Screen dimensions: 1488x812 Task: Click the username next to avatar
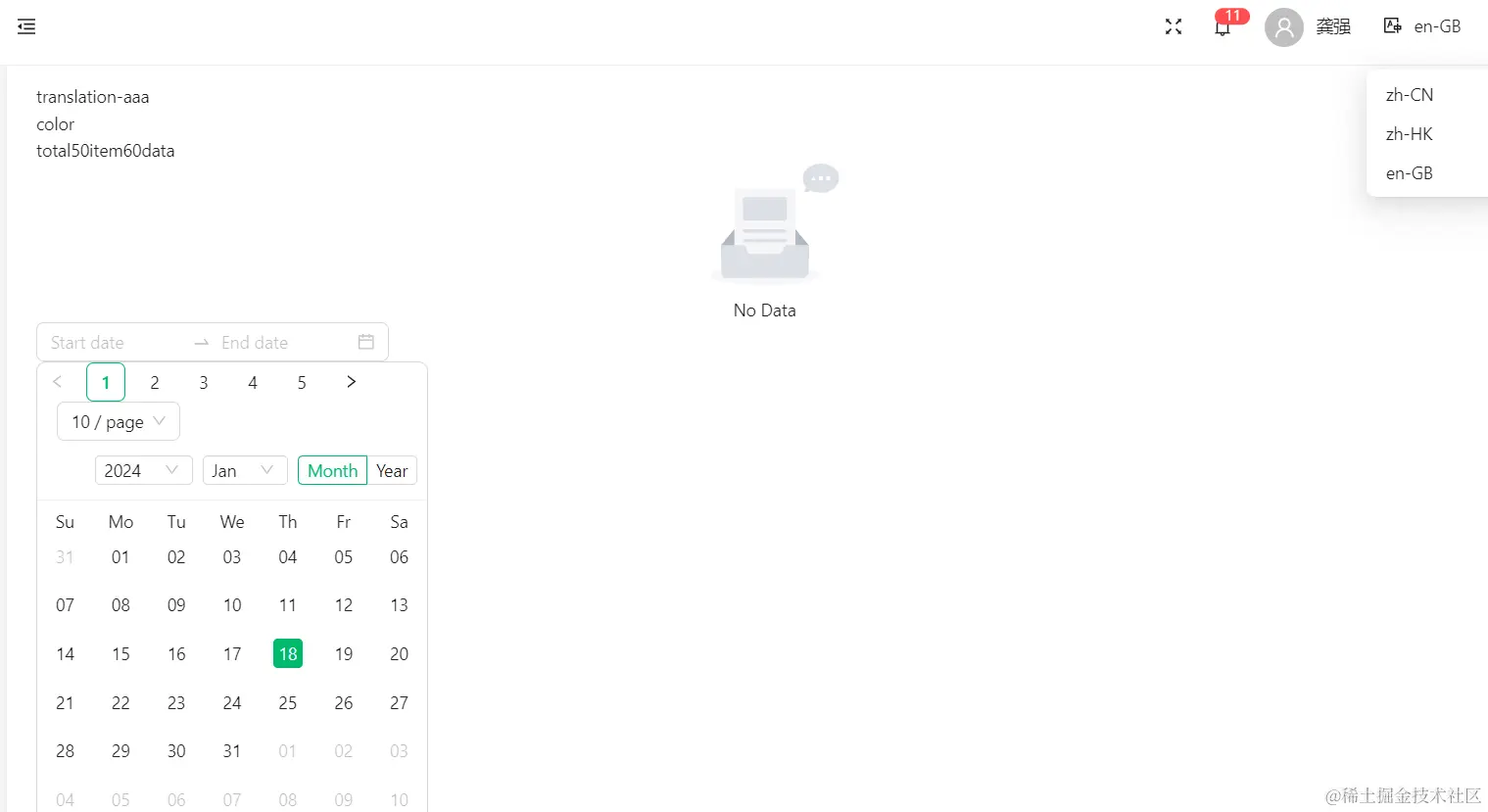click(x=1333, y=26)
